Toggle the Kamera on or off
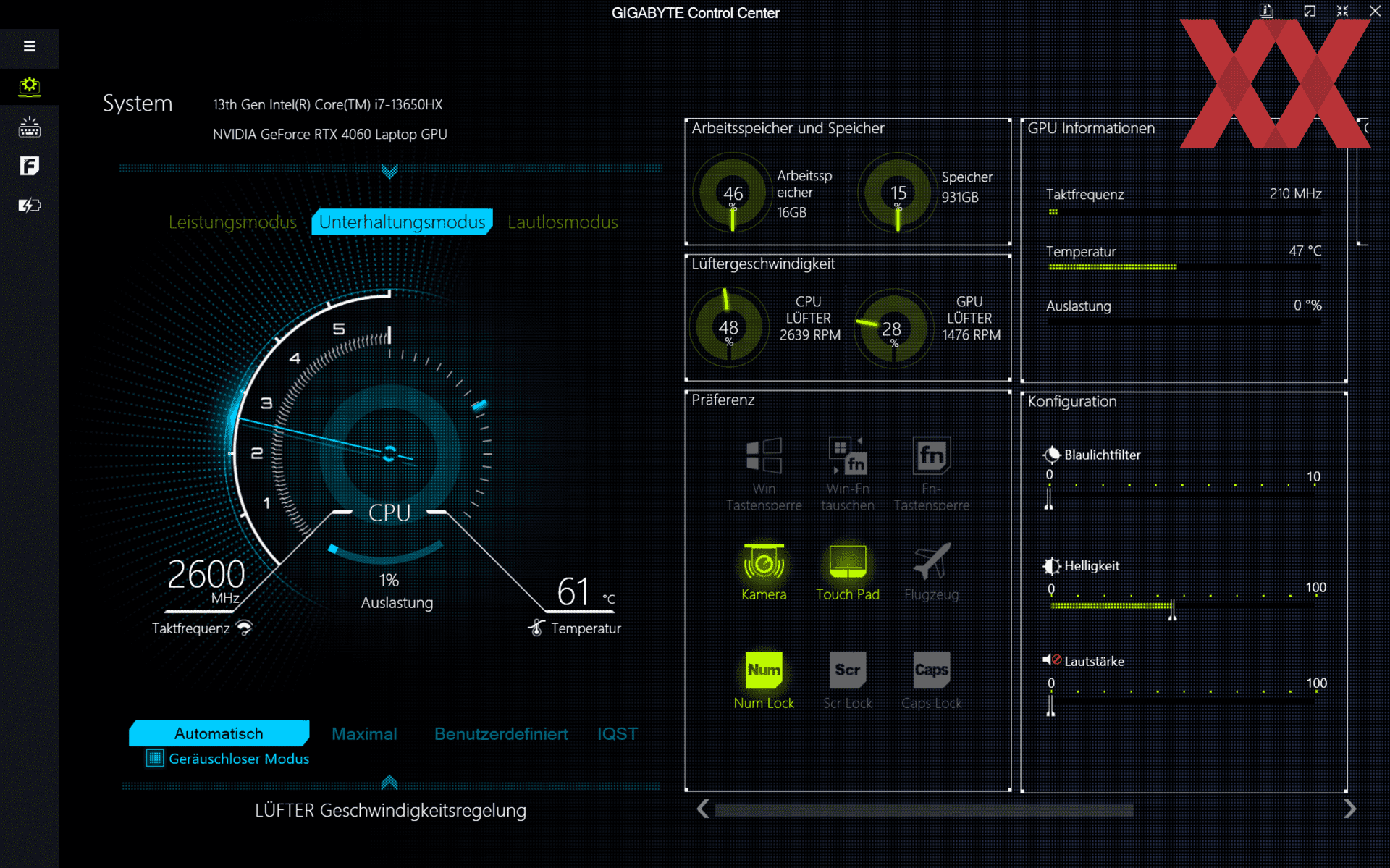The height and width of the screenshot is (868, 1390). 764,573
